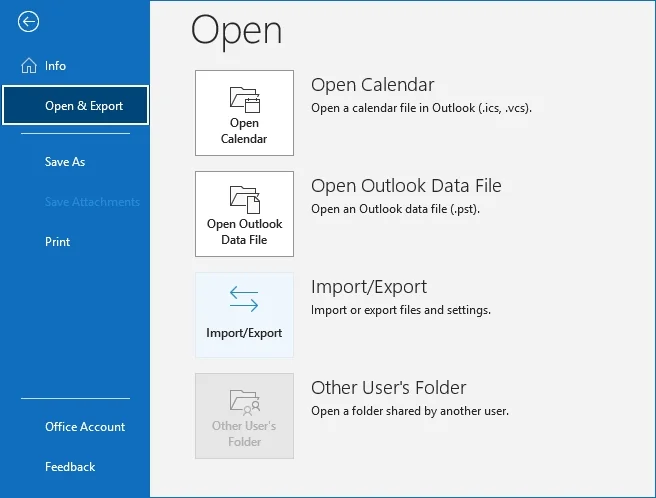
Task: Click the large Open page title
Action: [236, 30]
